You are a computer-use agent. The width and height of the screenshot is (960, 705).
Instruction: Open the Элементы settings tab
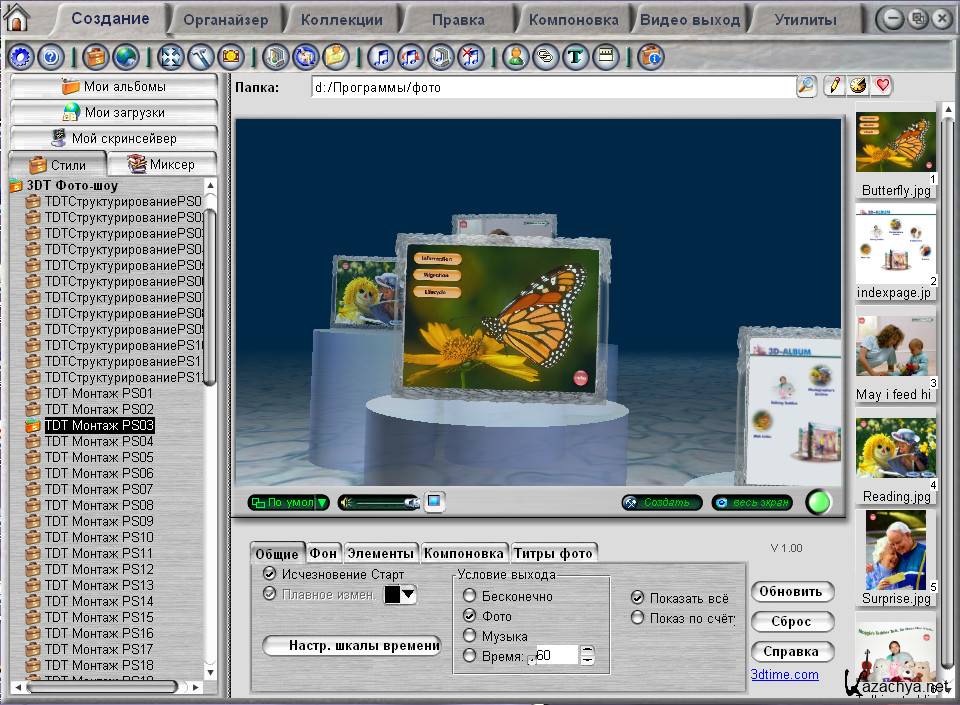(380, 553)
